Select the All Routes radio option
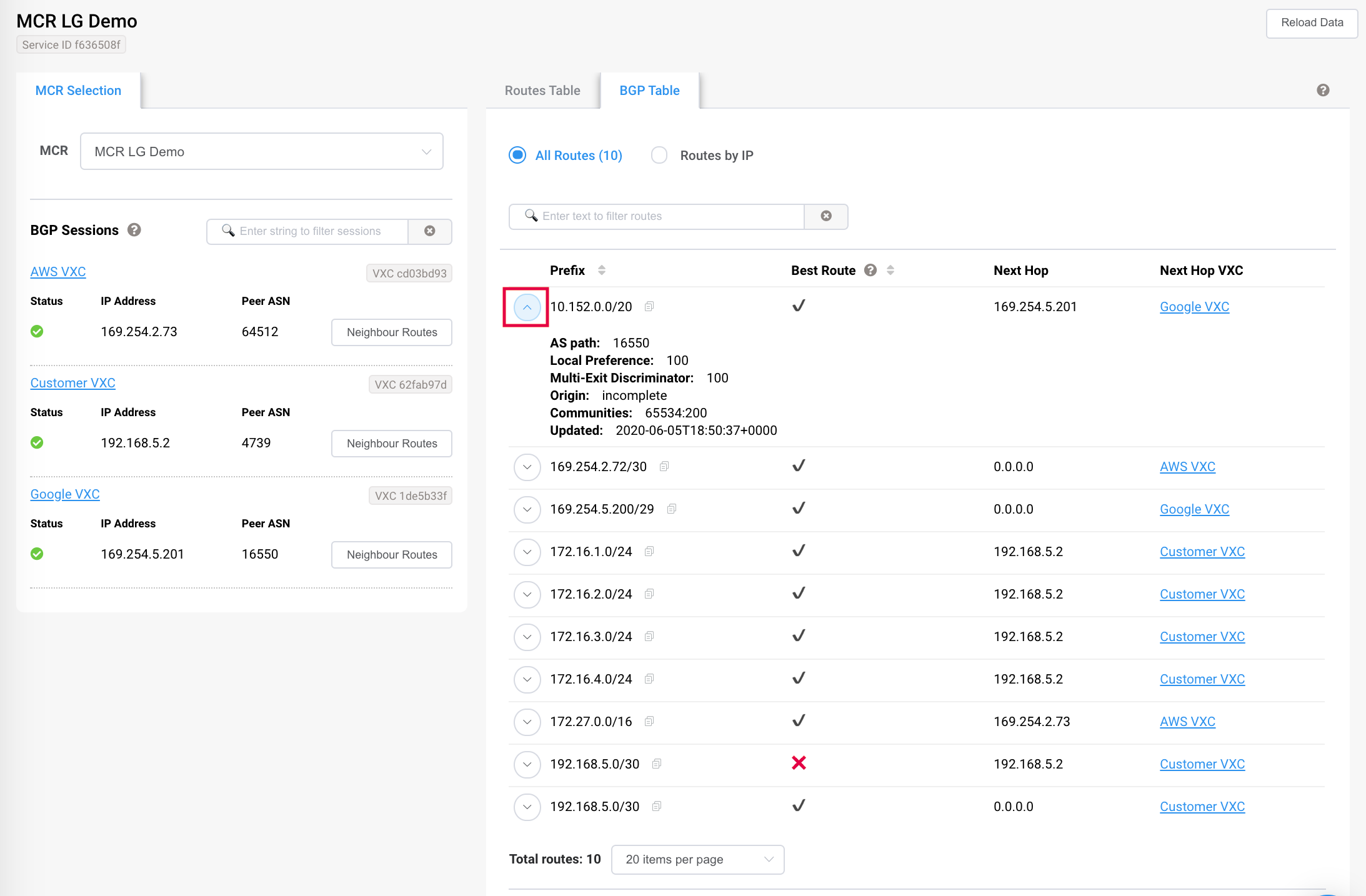Viewport: 1366px width, 896px height. coord(517,155)
